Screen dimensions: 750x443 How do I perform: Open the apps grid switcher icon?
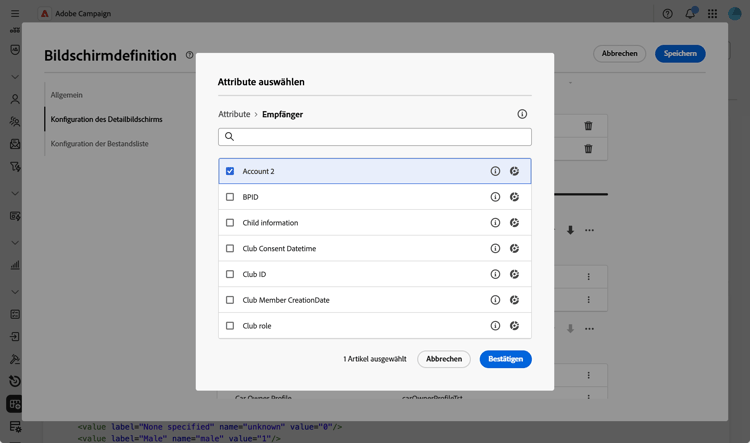(x=712, y=14)
